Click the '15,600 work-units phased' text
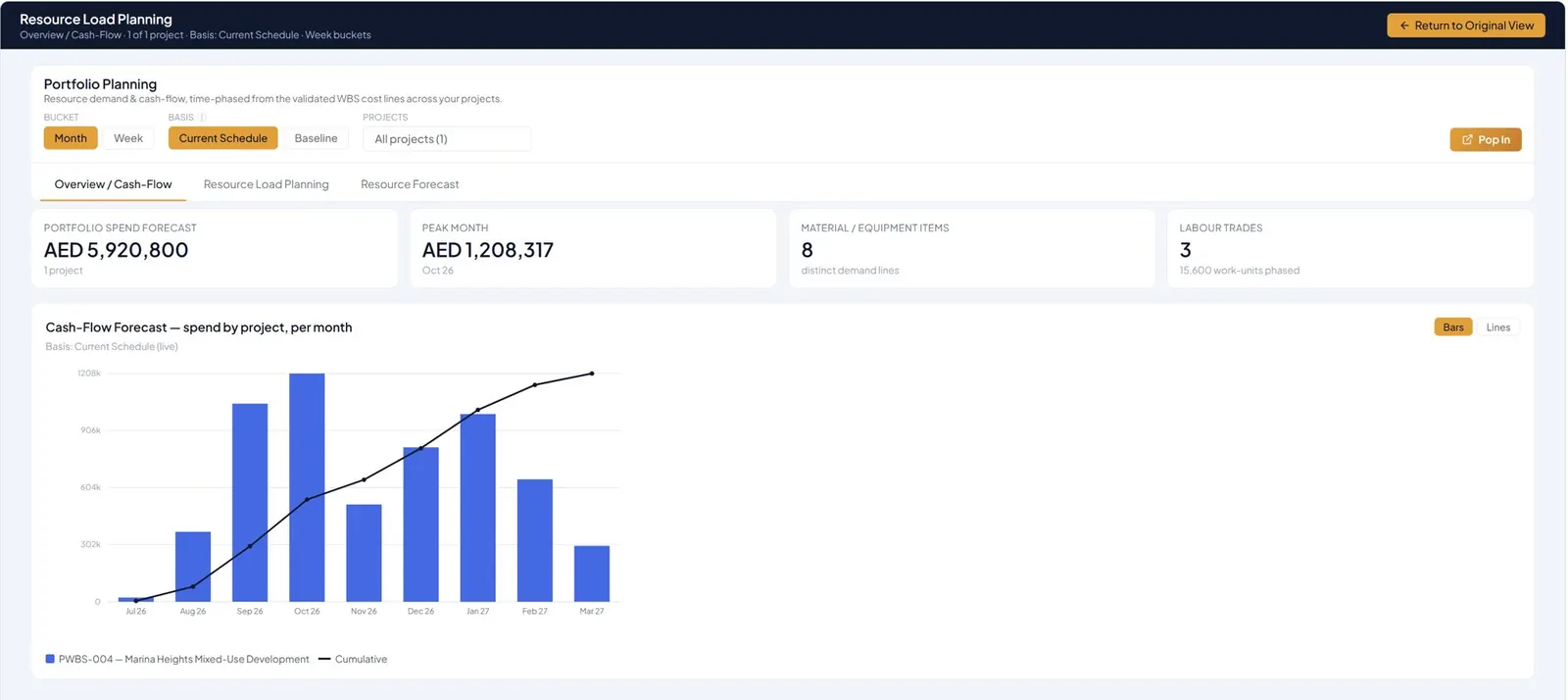Viewport: 1568px width, 700px height. tap(1240, 271)
